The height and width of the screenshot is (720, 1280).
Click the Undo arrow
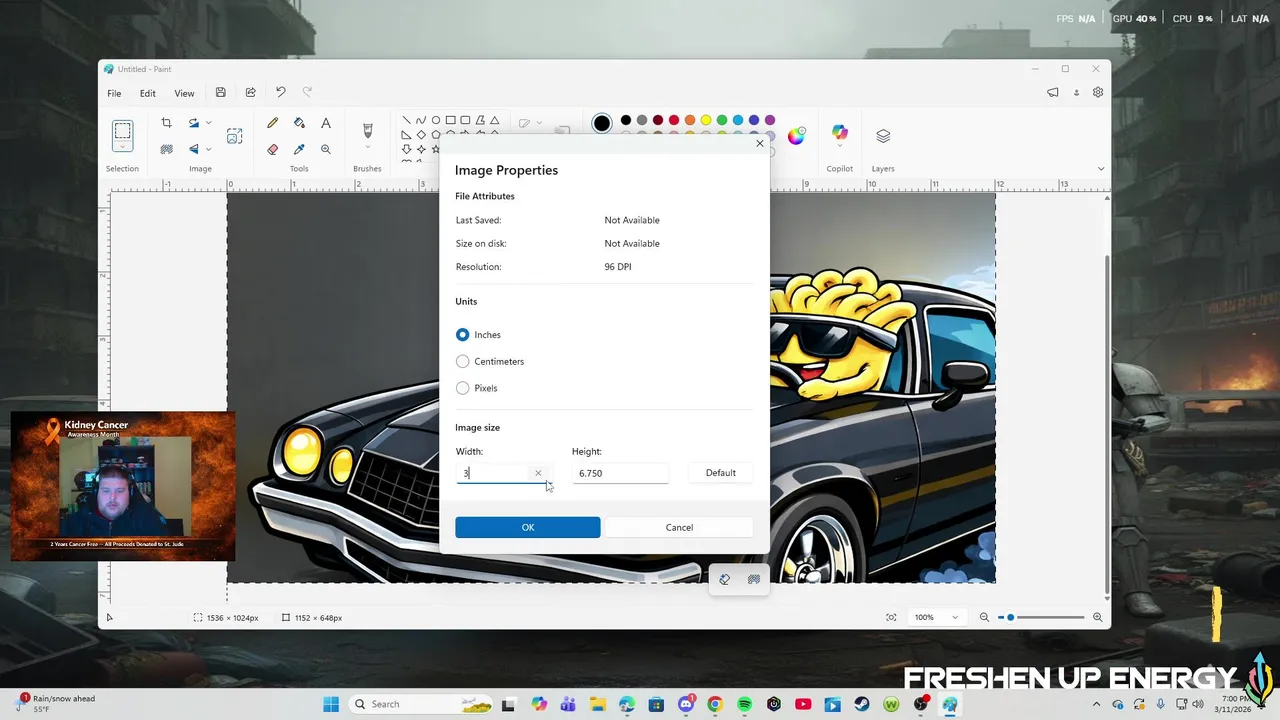pyautogui.click(x=280, y=93)
